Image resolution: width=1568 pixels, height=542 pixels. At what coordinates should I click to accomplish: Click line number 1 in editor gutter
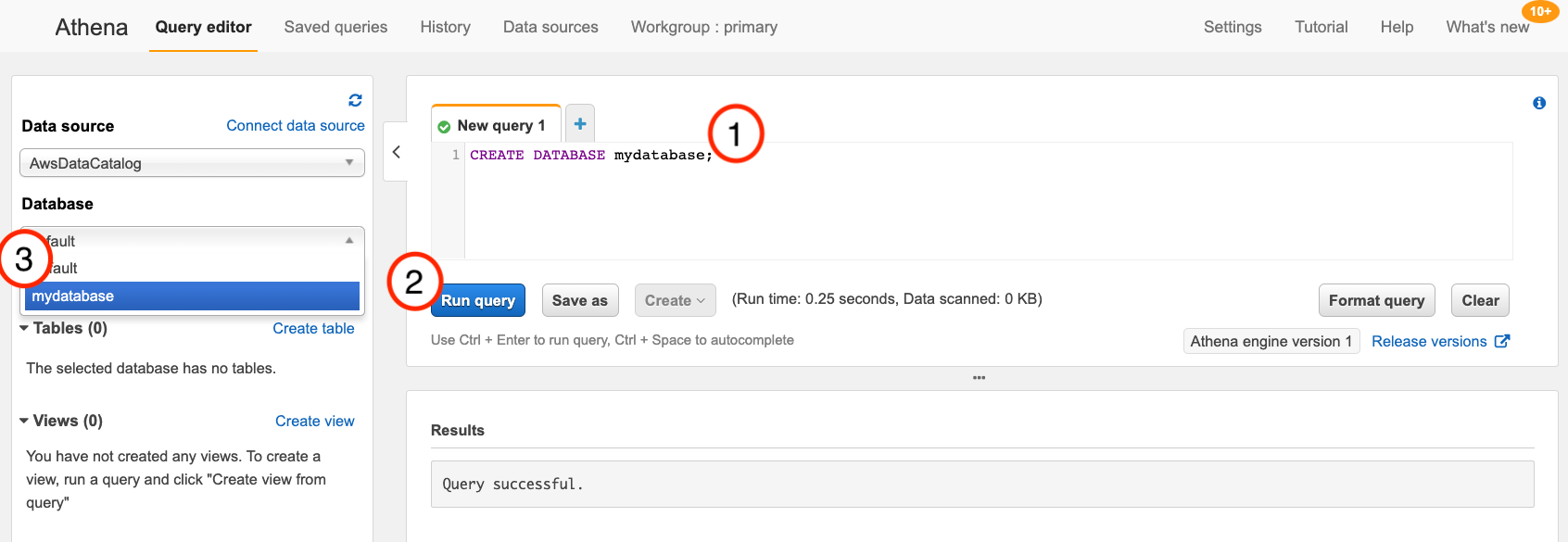pos(455,155)
